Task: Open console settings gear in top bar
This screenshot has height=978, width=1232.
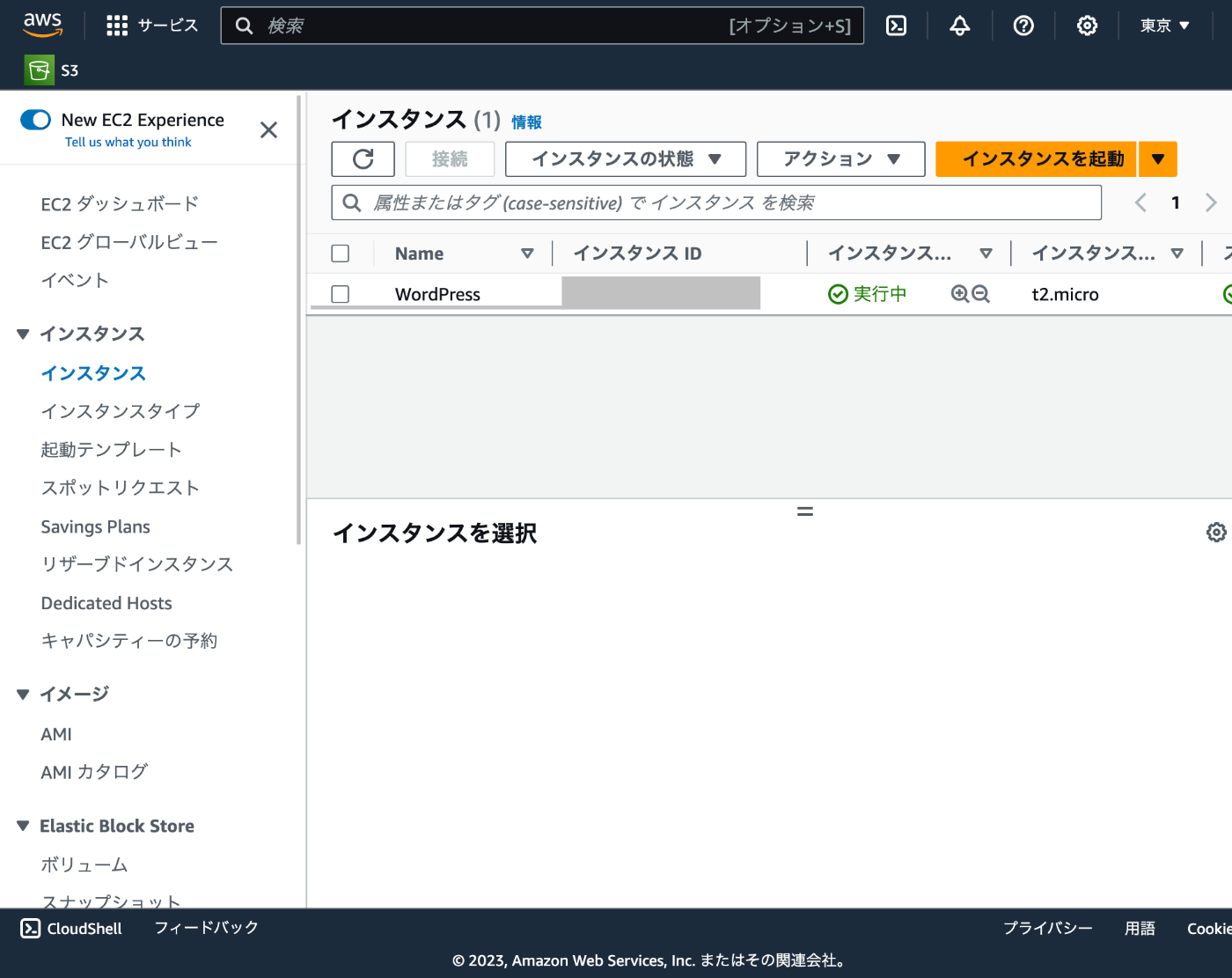Action: 1087,26
